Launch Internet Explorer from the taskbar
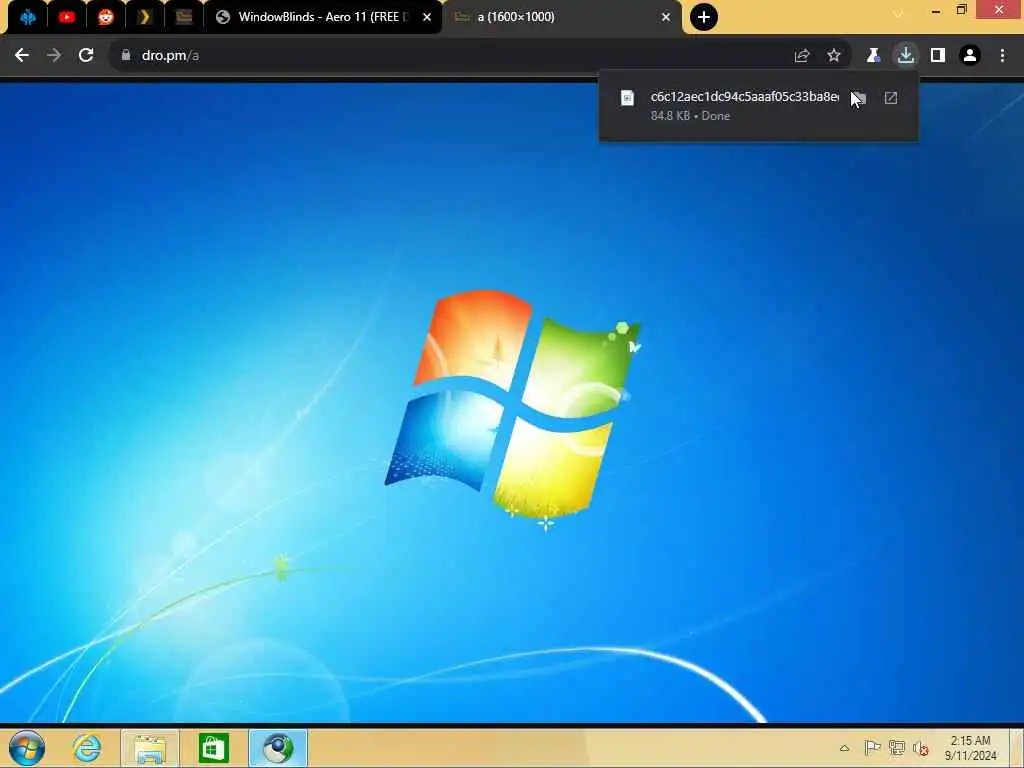Viewport: 1024px width, 768px height. [87, 748]
